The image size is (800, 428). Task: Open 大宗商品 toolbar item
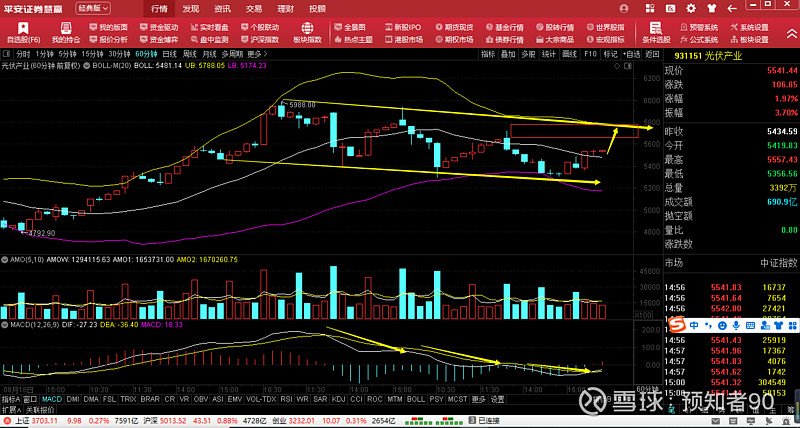pyautogui.click(x=555, y=39)
